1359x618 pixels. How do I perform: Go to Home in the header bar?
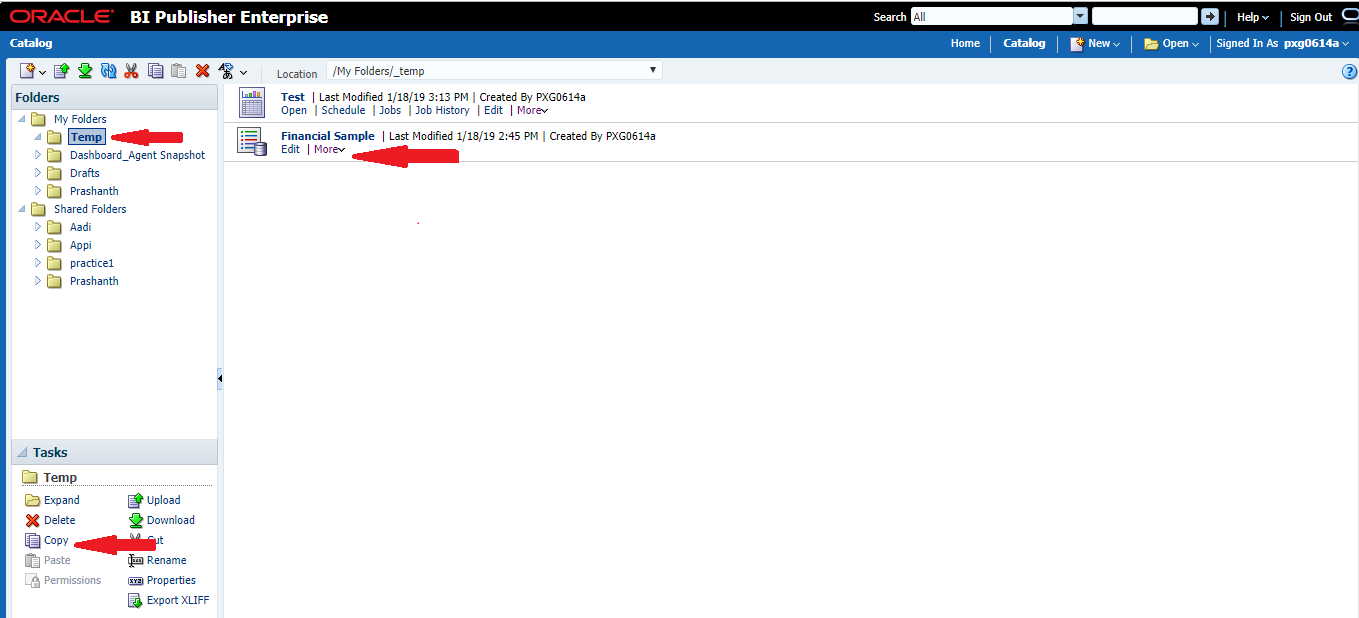pos(965,44)
